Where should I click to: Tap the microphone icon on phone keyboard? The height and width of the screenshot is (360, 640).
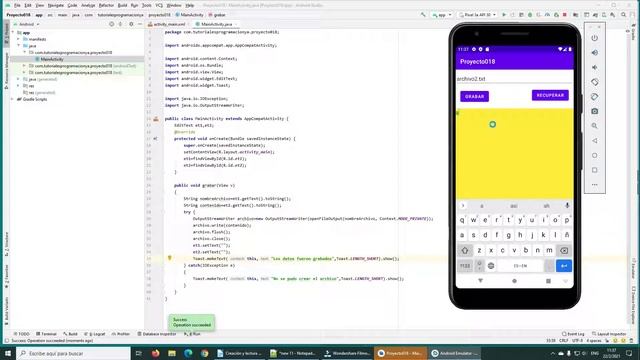pyautogui.click(x=567, y=206)
